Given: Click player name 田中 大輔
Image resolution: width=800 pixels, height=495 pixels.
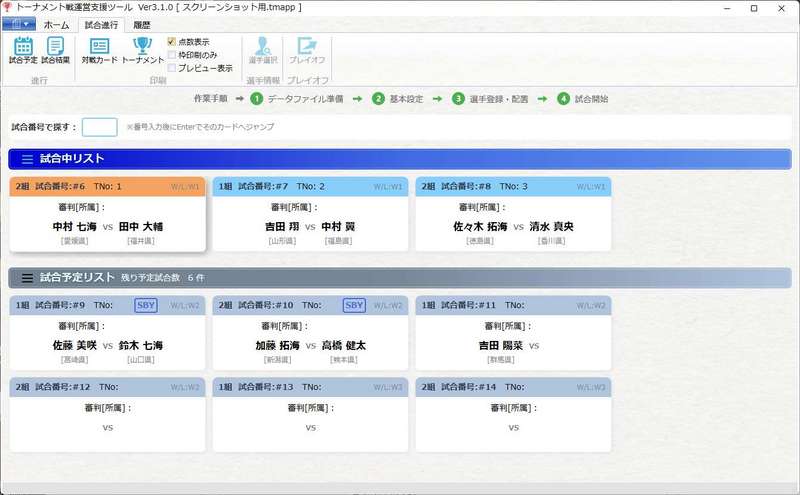Looking at the screenshot, I should tap(141, 227).
